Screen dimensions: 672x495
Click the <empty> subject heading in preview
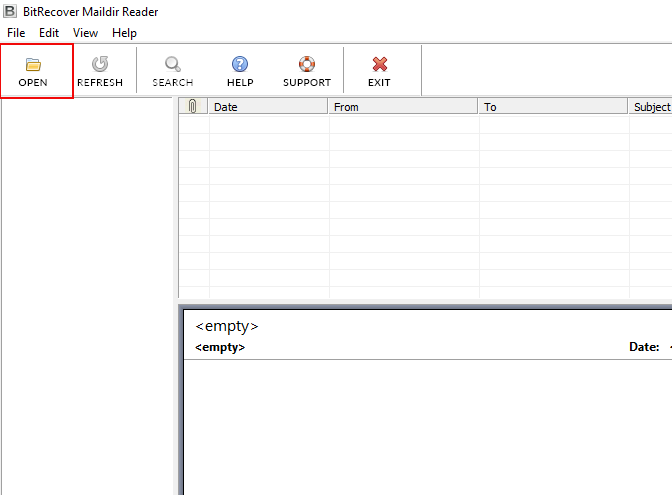tap(227, 326)
